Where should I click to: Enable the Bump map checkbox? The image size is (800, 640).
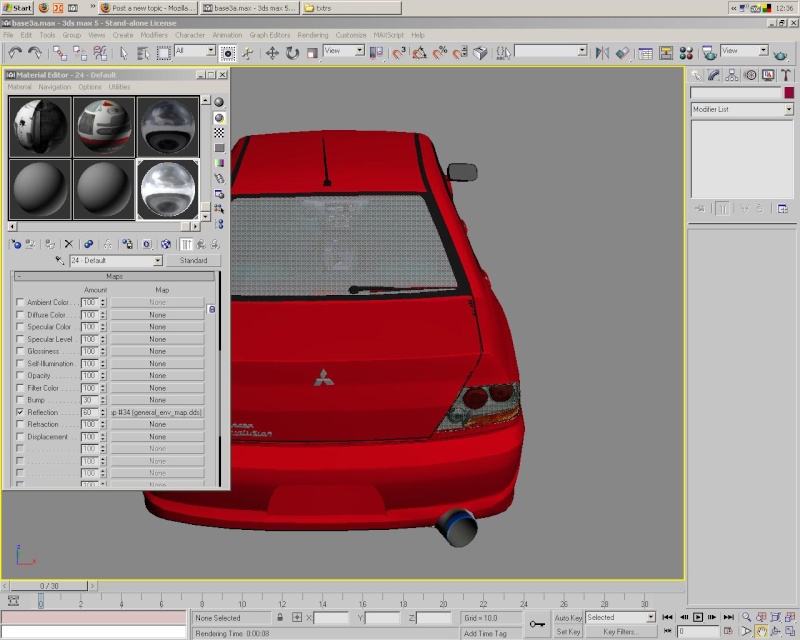20,400
